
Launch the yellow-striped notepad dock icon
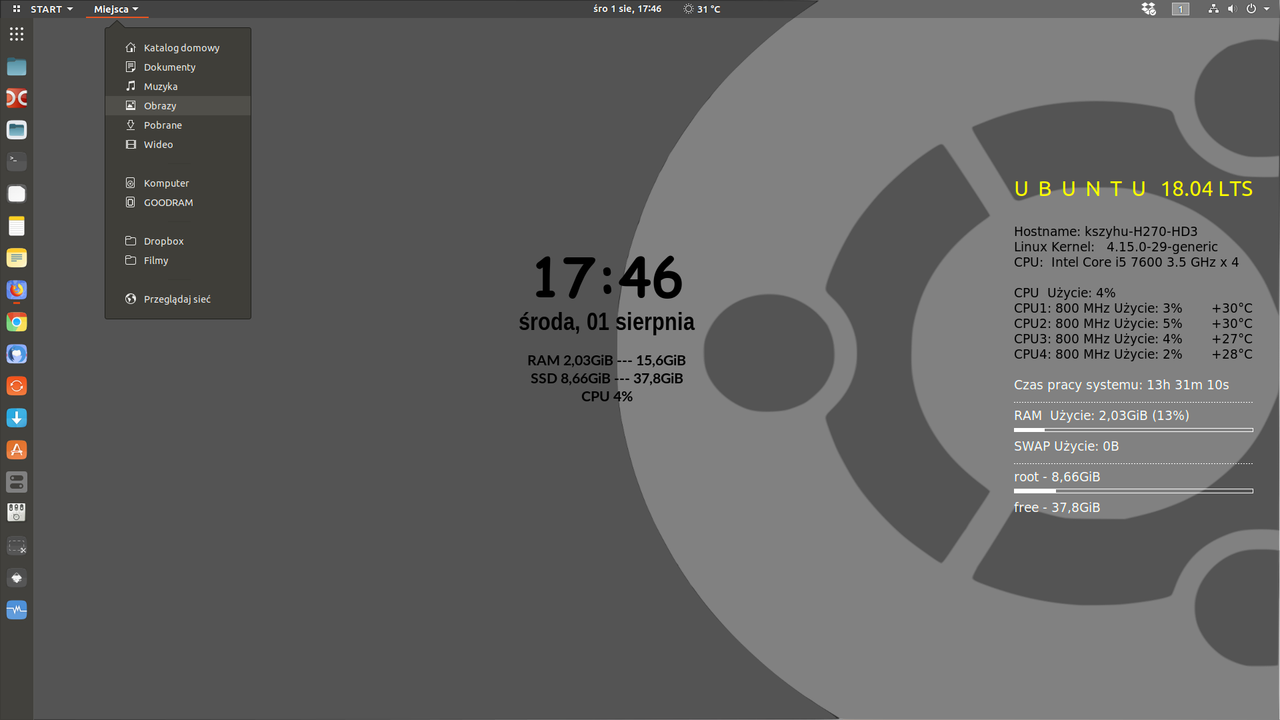click(x=16, y=226)
